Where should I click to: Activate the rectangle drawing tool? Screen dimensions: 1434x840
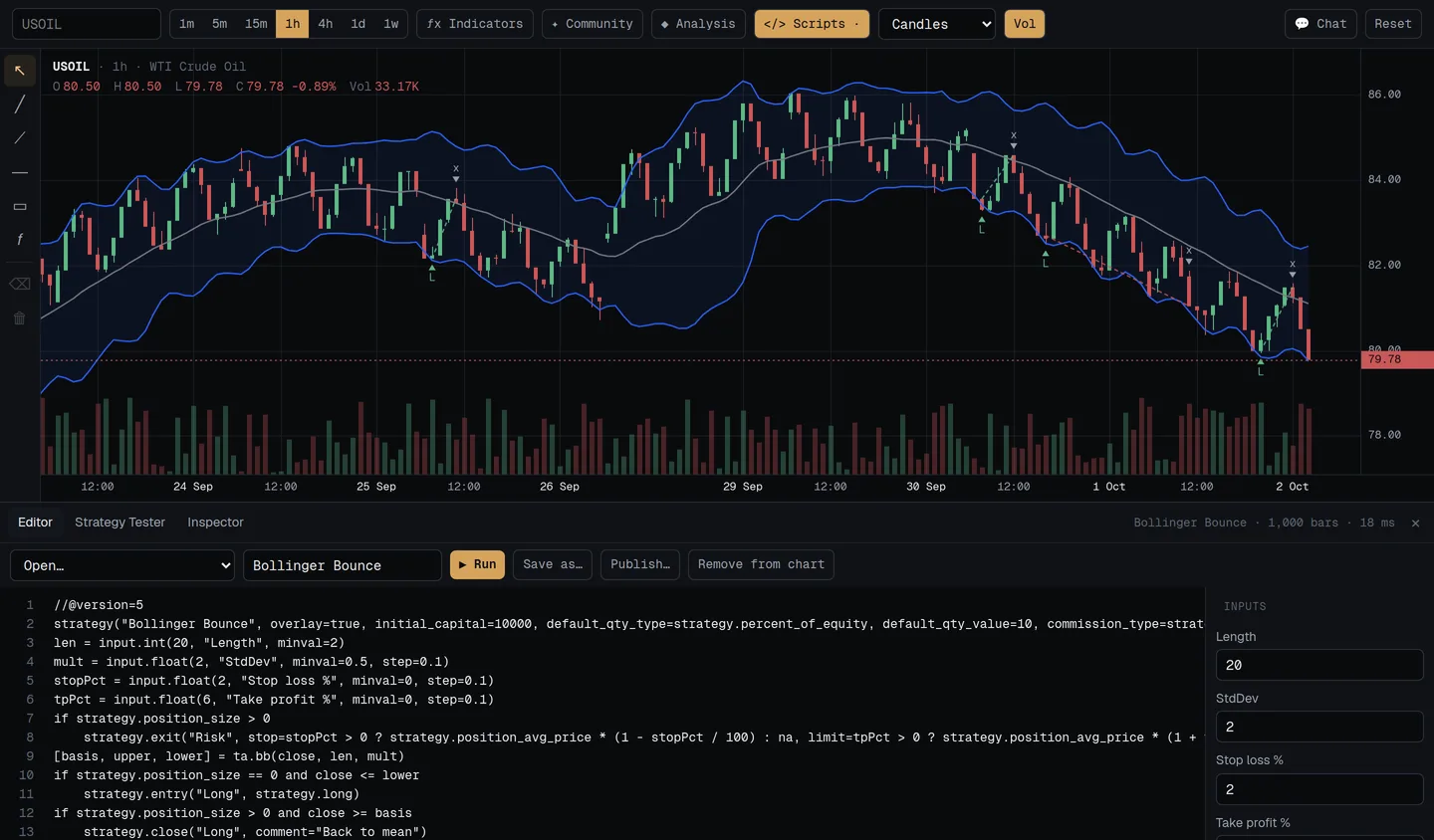click(x=20, y=206)
